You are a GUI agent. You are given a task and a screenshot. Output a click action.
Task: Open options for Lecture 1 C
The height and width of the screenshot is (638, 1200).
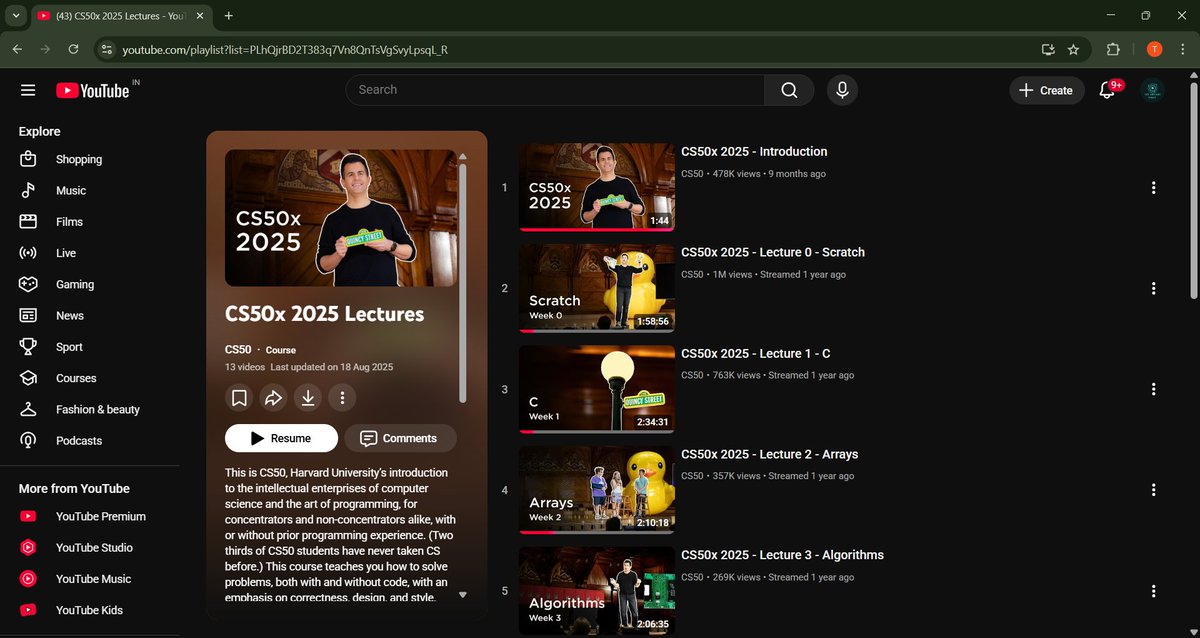(1153, 389)
